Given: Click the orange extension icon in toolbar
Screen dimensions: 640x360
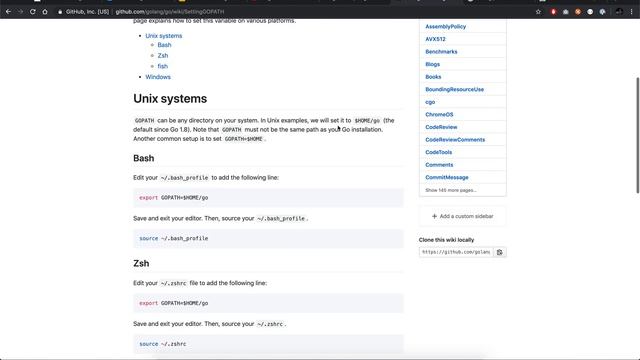Looking at the screenshot, I should coord(578,12).
